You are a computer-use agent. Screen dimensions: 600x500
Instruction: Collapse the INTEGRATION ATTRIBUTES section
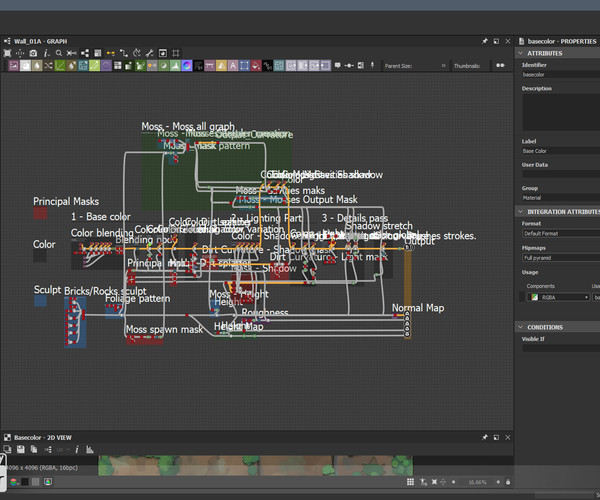(520, 212)
